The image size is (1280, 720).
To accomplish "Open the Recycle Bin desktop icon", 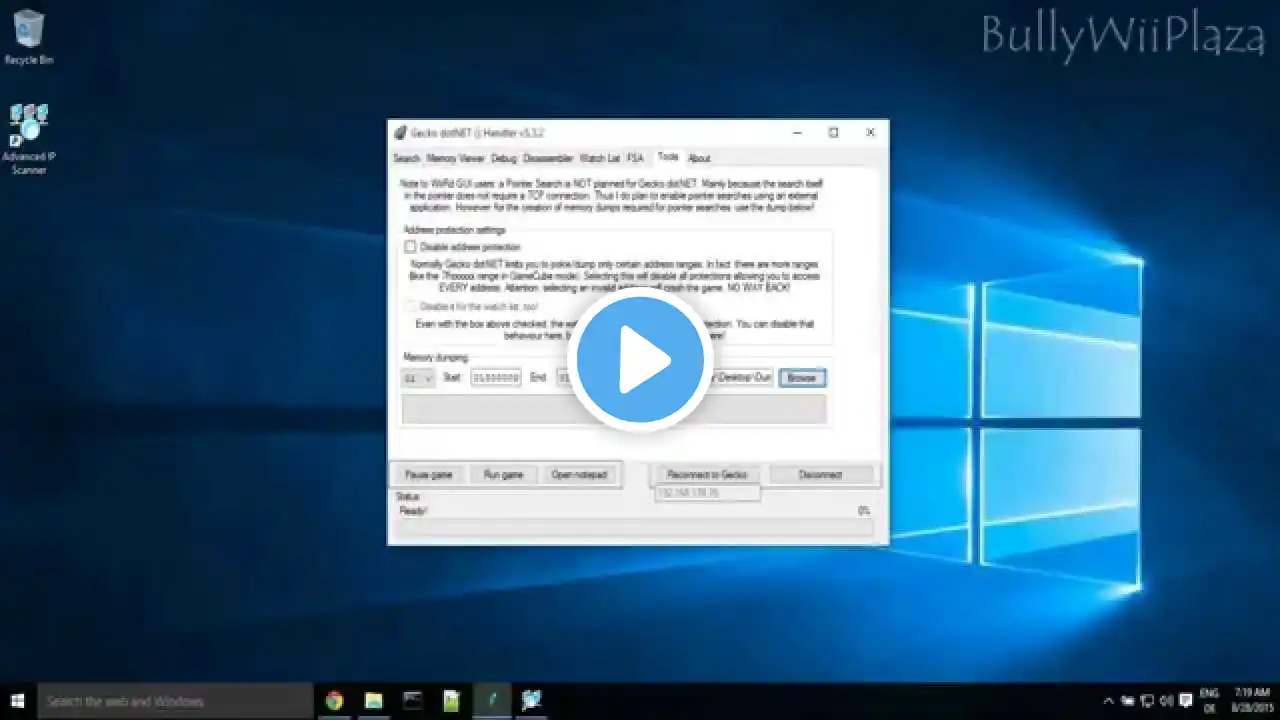I will point(29,37).
